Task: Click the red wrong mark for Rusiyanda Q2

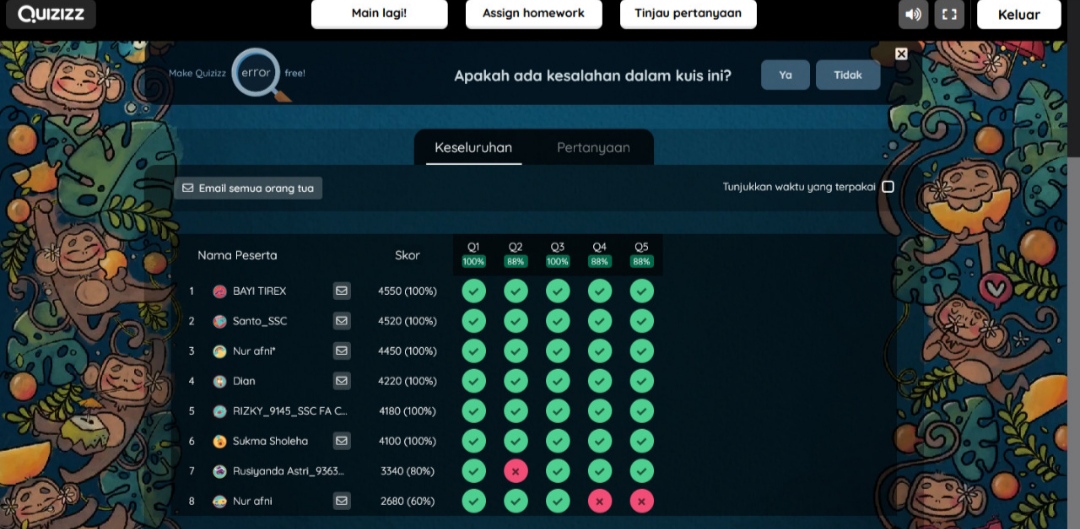Action: [516, 471]
